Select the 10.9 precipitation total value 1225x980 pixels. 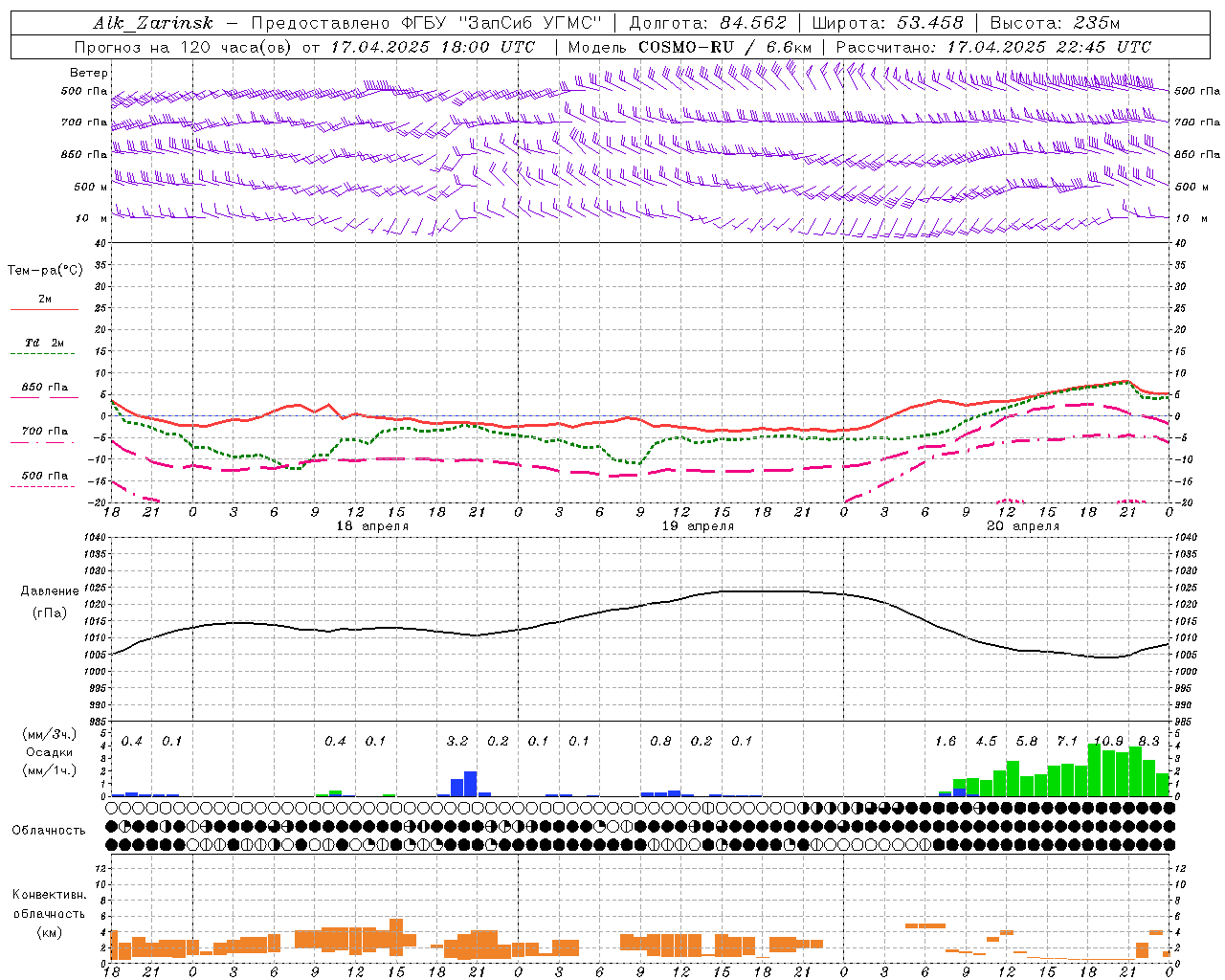pos(1108,741)
